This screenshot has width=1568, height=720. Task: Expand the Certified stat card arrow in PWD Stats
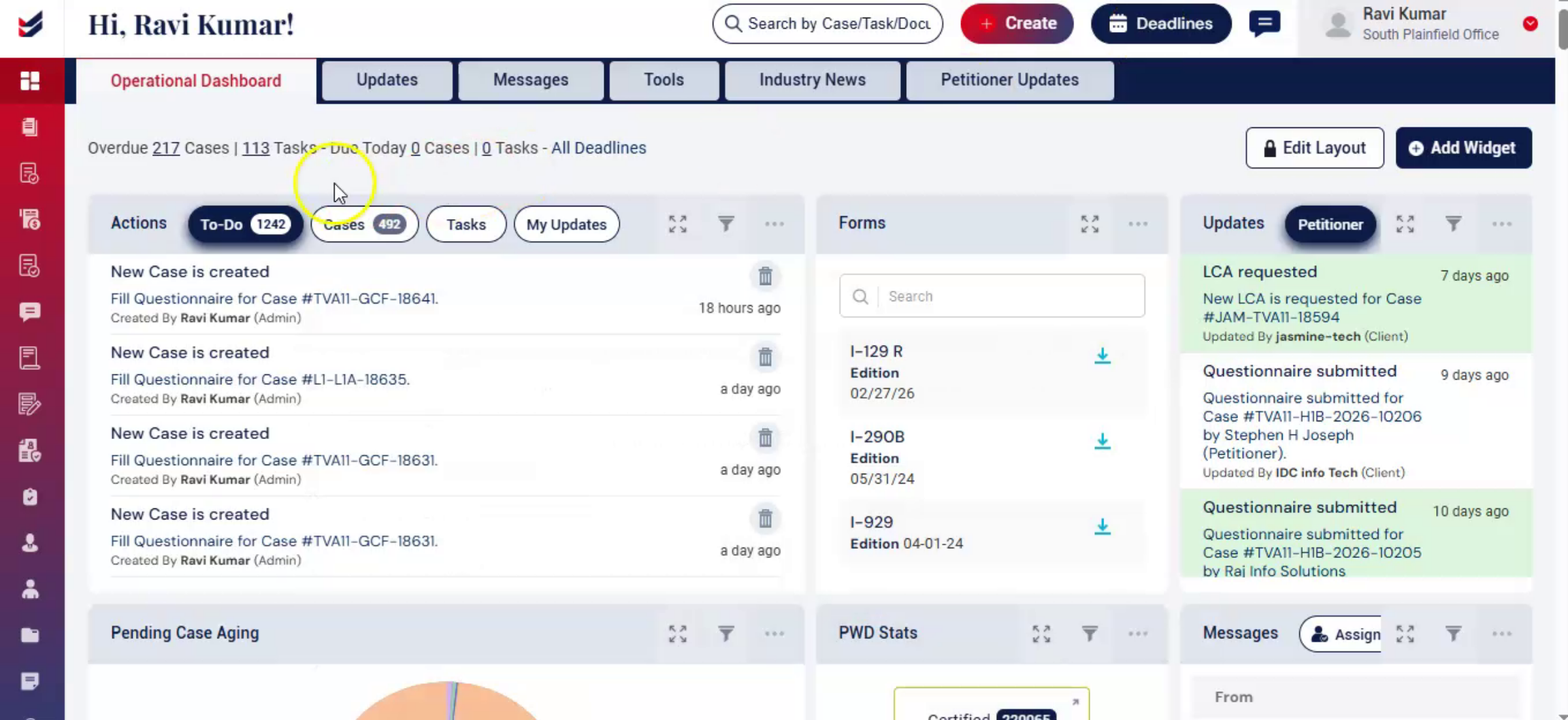coord(1075,702)
